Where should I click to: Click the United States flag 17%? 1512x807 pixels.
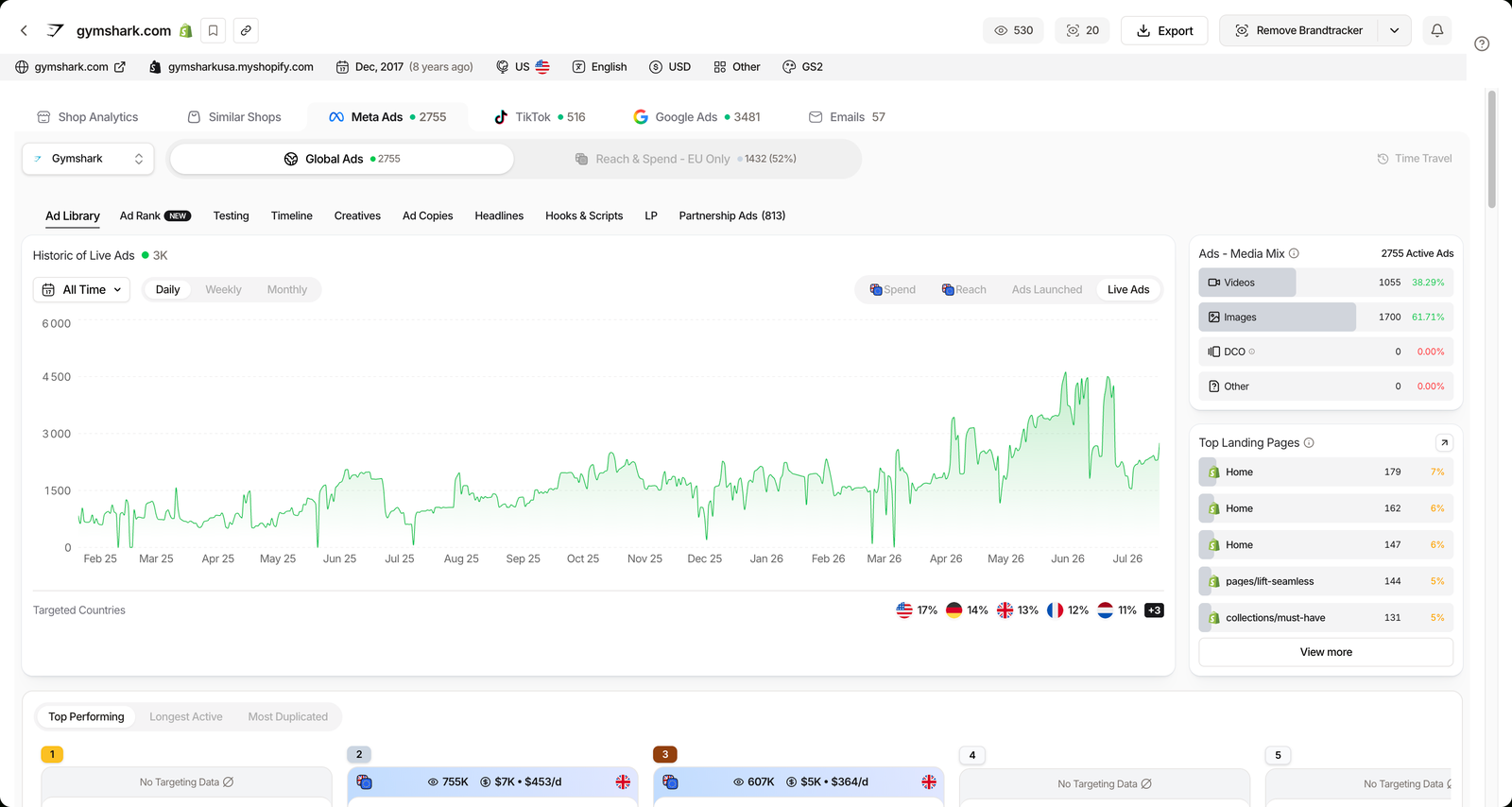click(x=904, y=610)
